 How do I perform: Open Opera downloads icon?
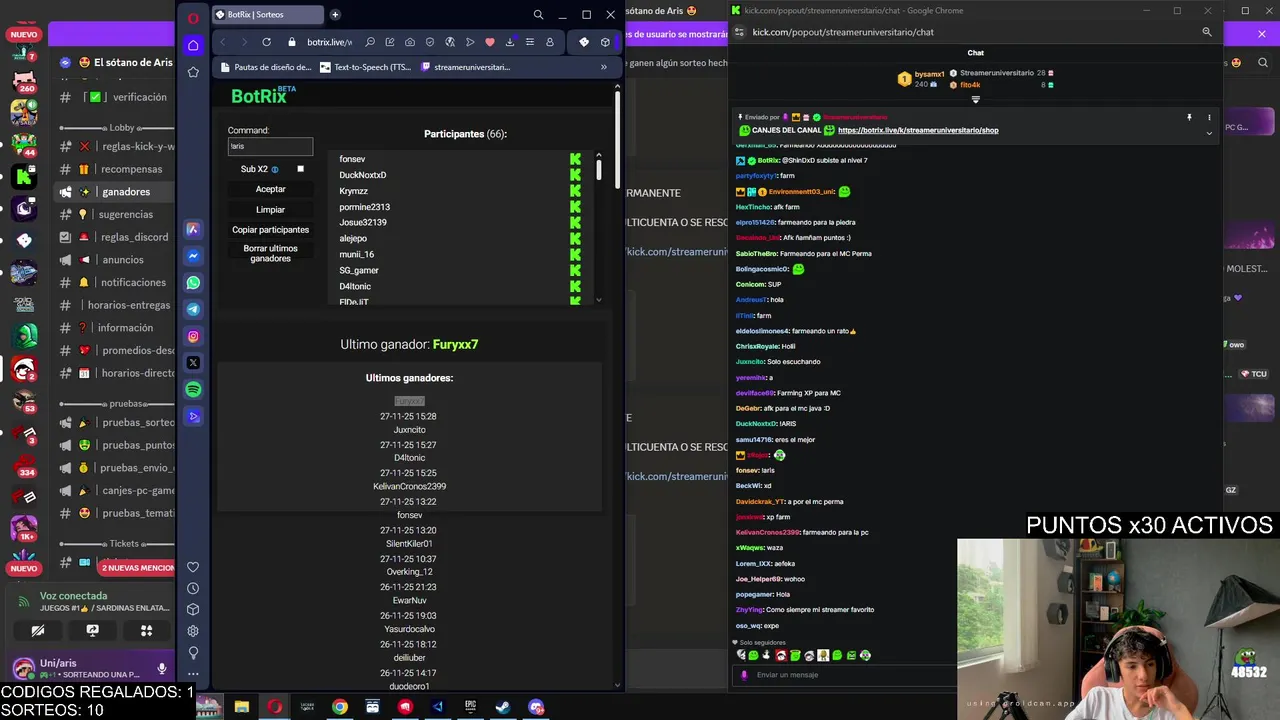(x=510, y=42)
